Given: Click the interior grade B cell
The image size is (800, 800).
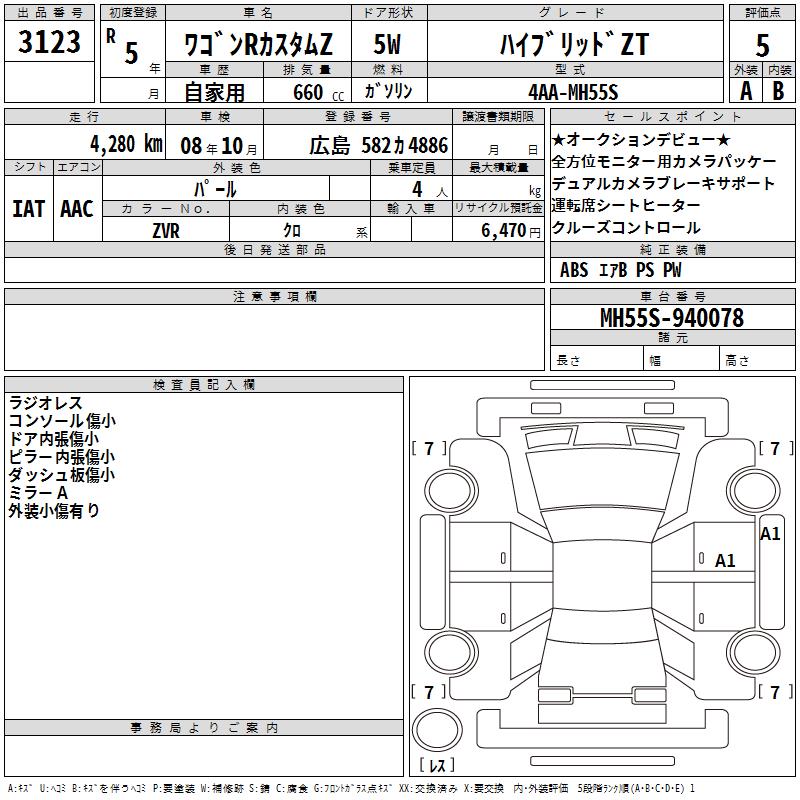Looking at the screenshot, I should (x=779, y=91).
